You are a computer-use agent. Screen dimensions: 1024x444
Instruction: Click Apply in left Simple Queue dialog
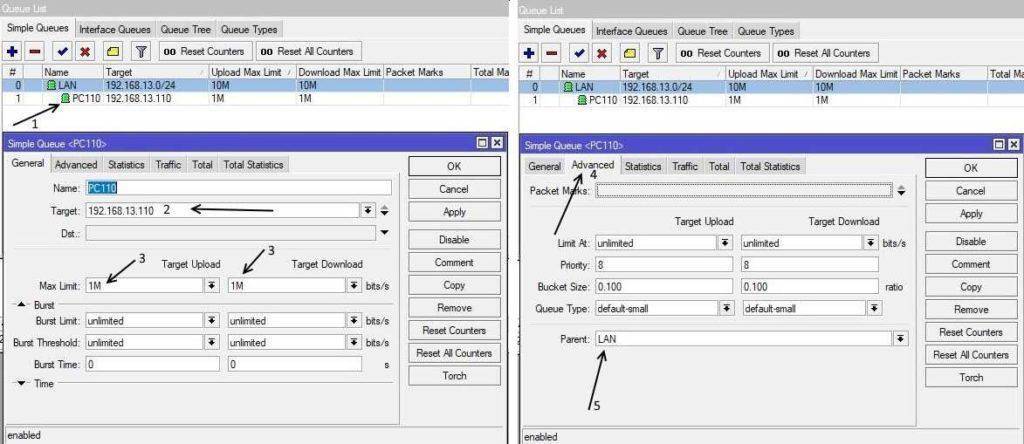[x=455, y=212]
